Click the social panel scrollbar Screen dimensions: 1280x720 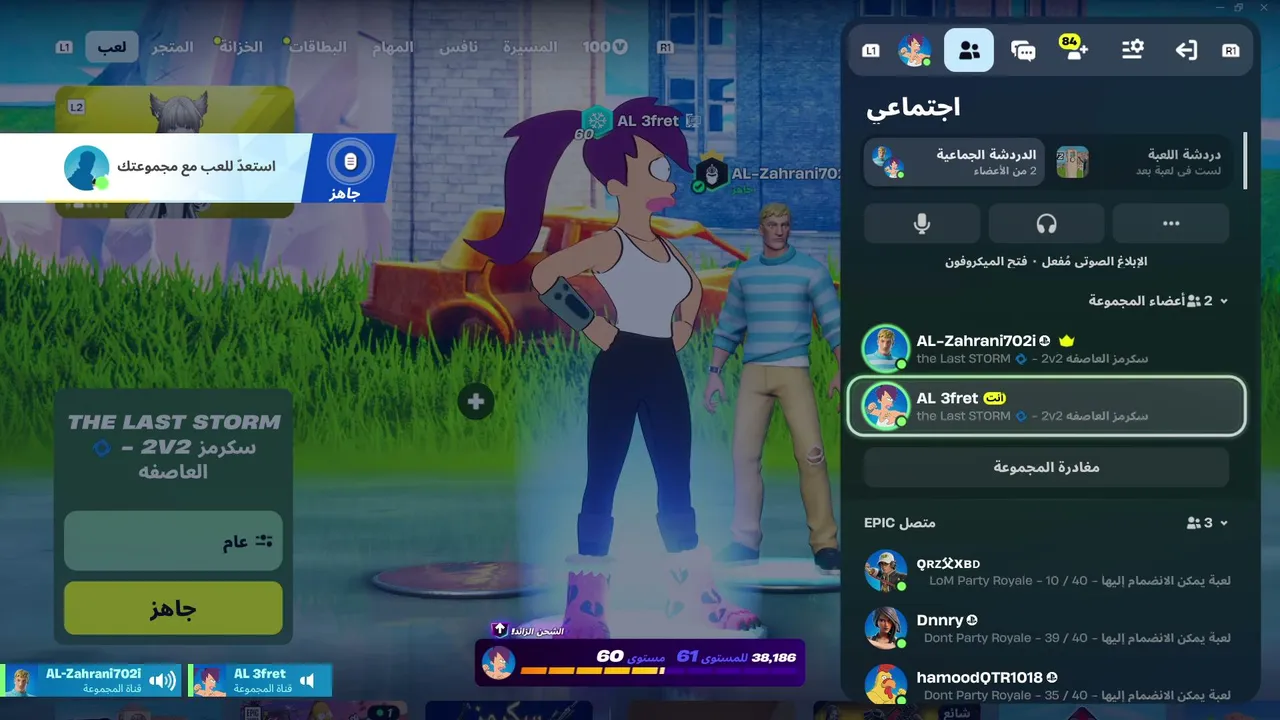pos(1245,161)
